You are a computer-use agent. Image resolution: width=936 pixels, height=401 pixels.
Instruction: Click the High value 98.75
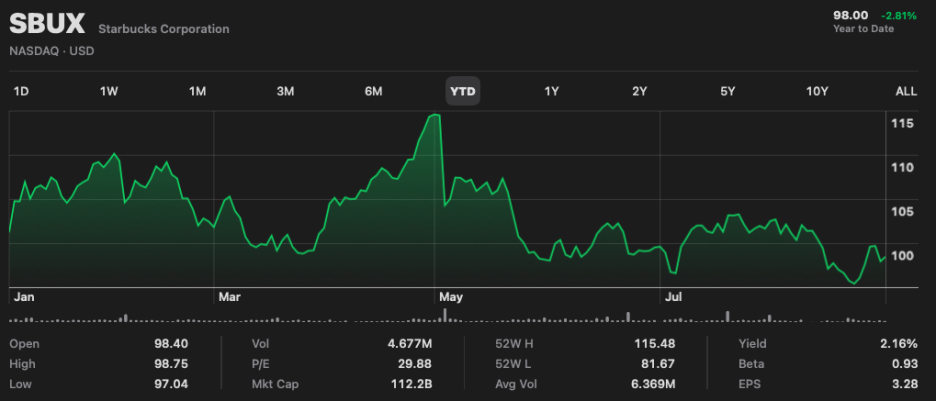(x=171, y=364)
